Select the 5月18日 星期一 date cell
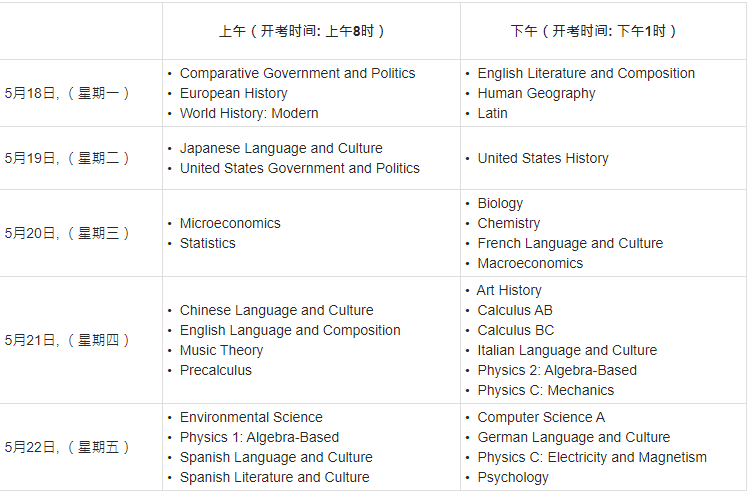The height and width of the screenshot is (493, 748). 67,93
